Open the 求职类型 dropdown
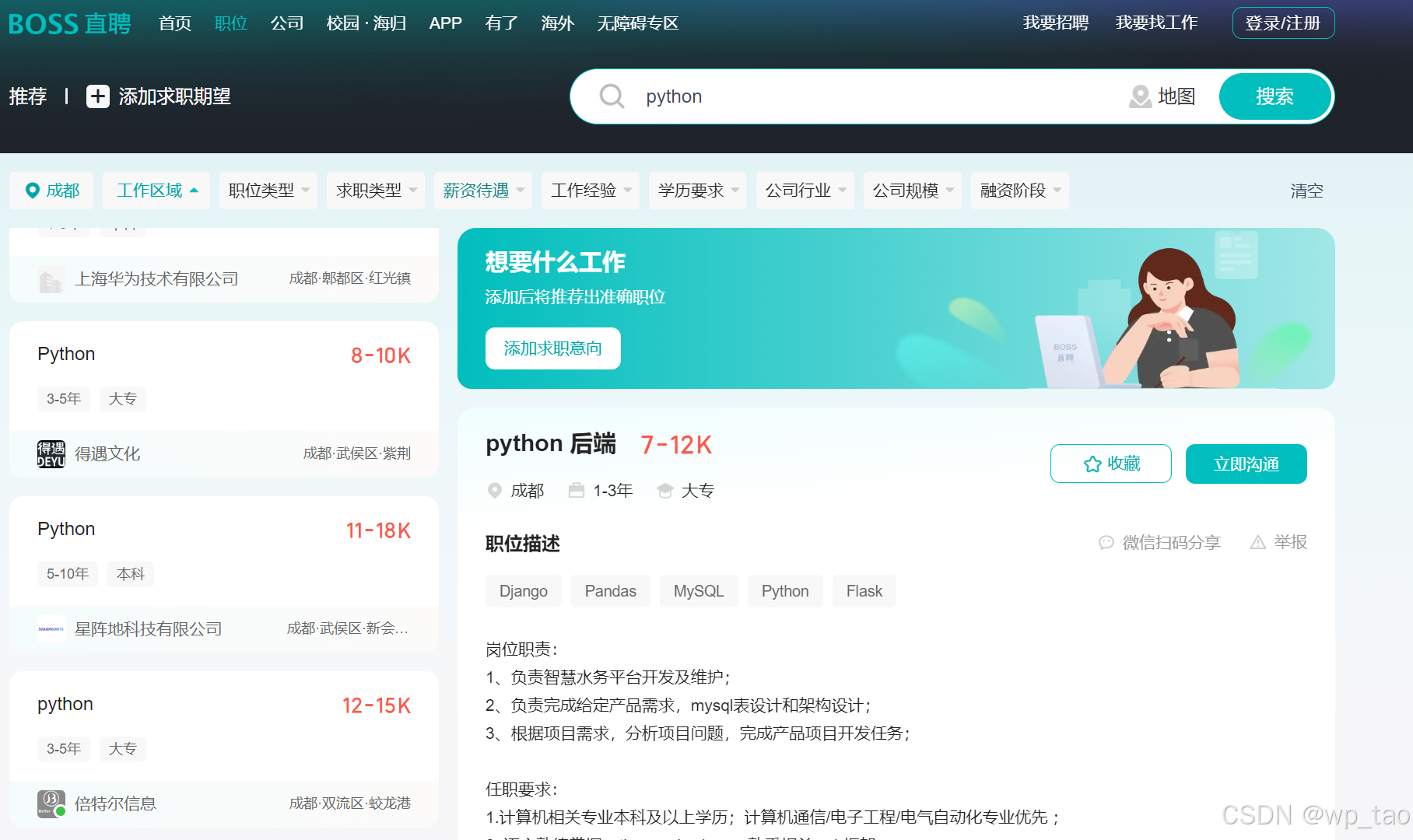The height and width of the screenshot is (840, 1413). [x=376, y=191]
